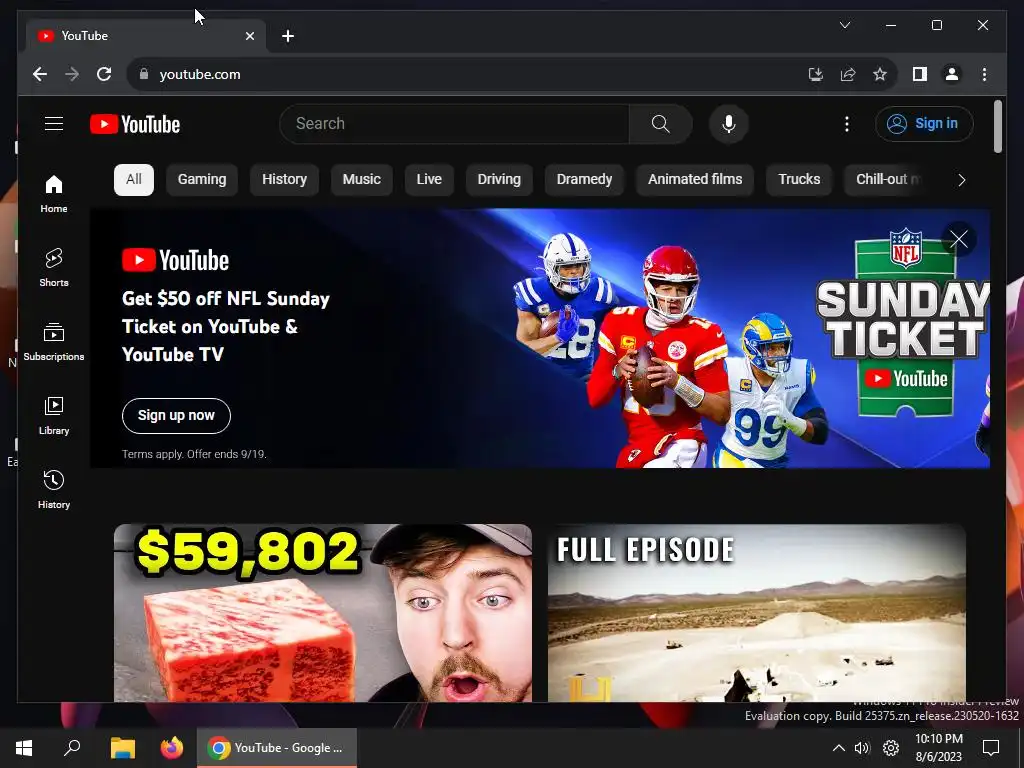
Task: Open the settings gear in the system tray
Action: (891, 748)
